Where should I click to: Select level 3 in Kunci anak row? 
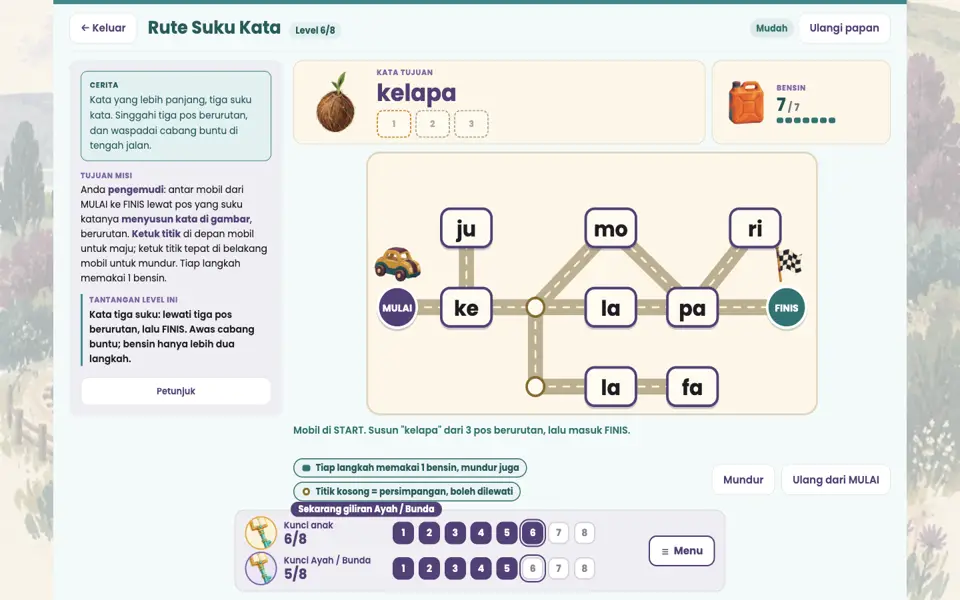click(x=455, y=533)
